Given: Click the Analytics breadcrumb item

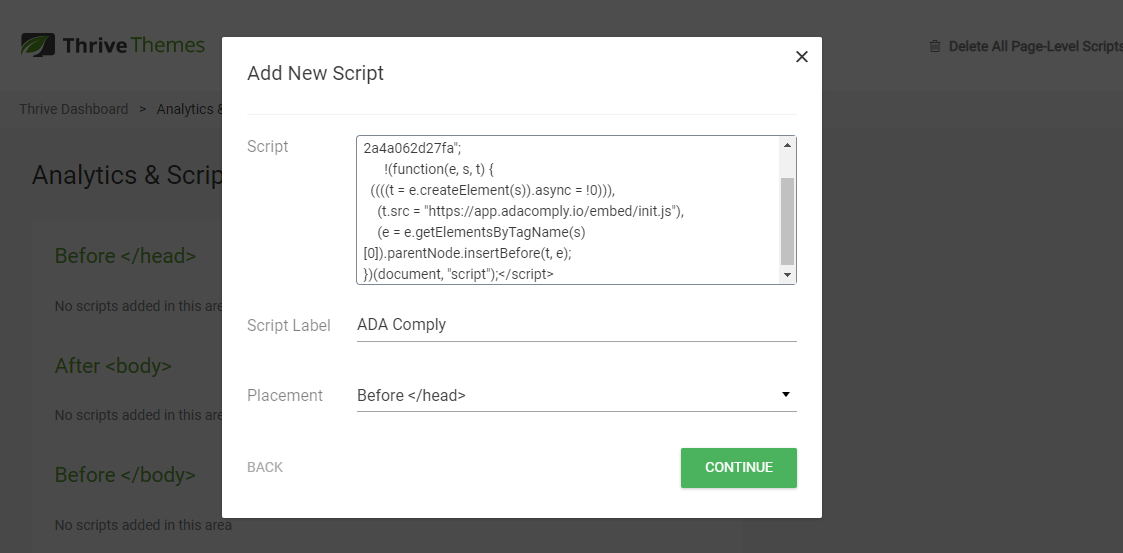Looking at the screenshot, I should [x=189, y=109].
